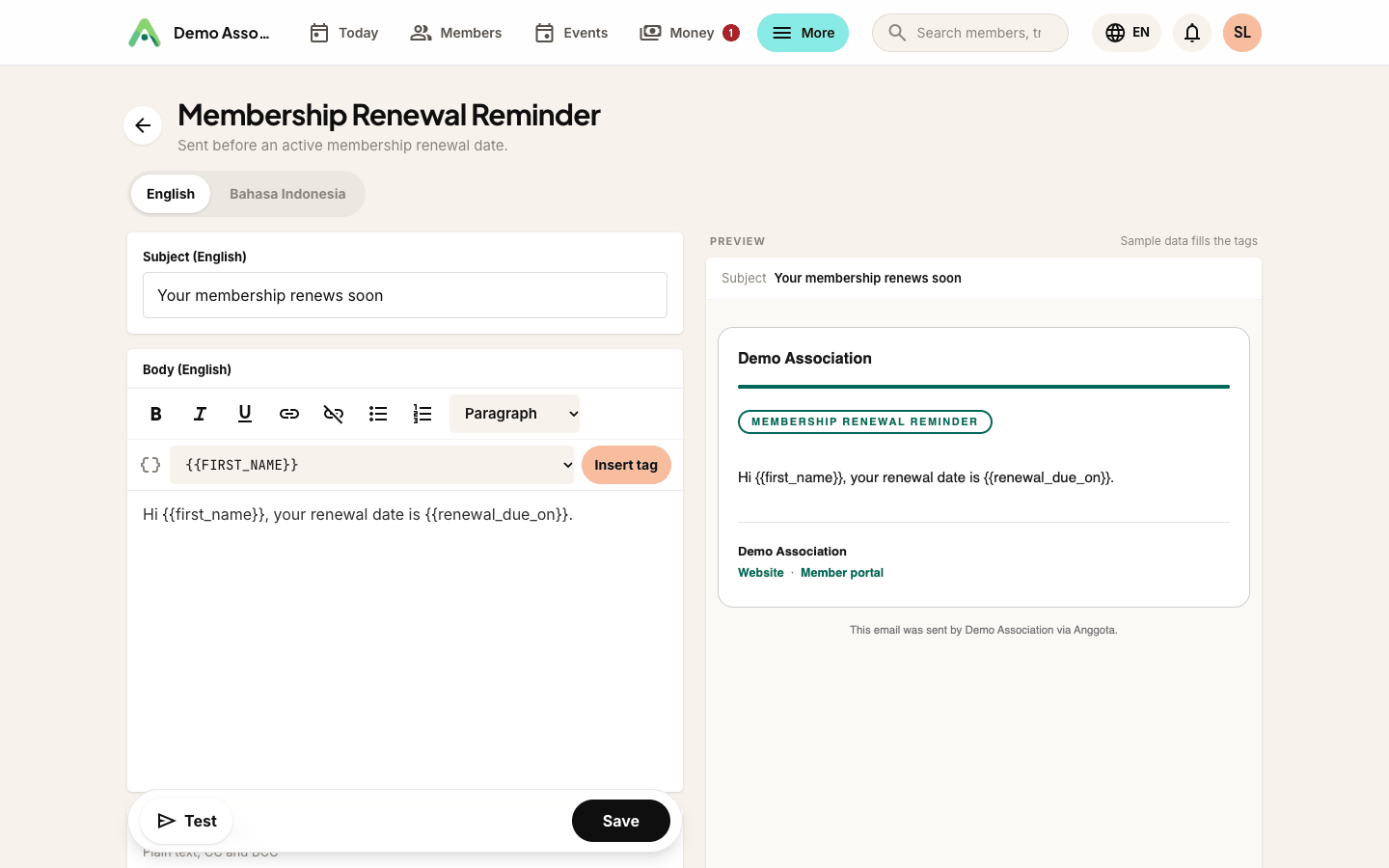The image size is (1389, 868).
Task: Focus the Search members field
Action: (970, 33)
